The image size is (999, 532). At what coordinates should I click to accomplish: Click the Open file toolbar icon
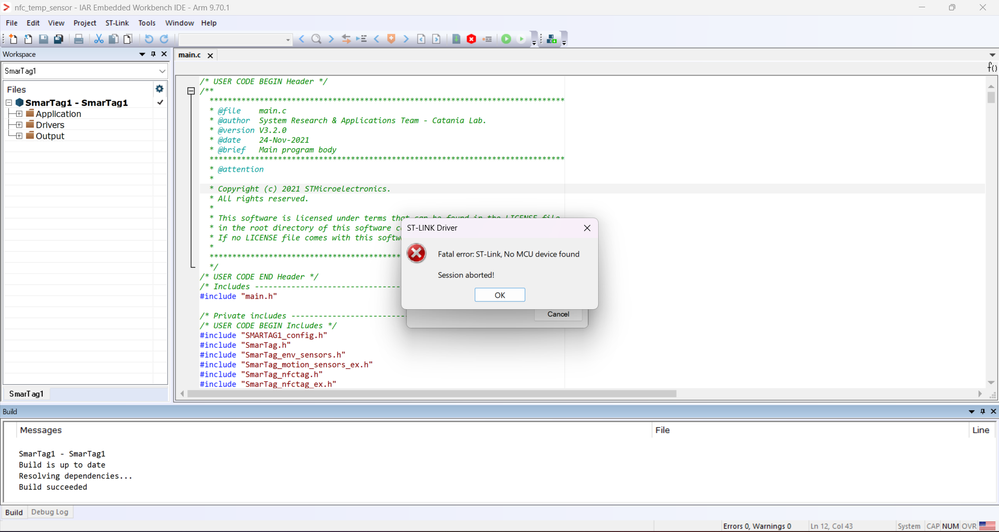coord(28,39)
